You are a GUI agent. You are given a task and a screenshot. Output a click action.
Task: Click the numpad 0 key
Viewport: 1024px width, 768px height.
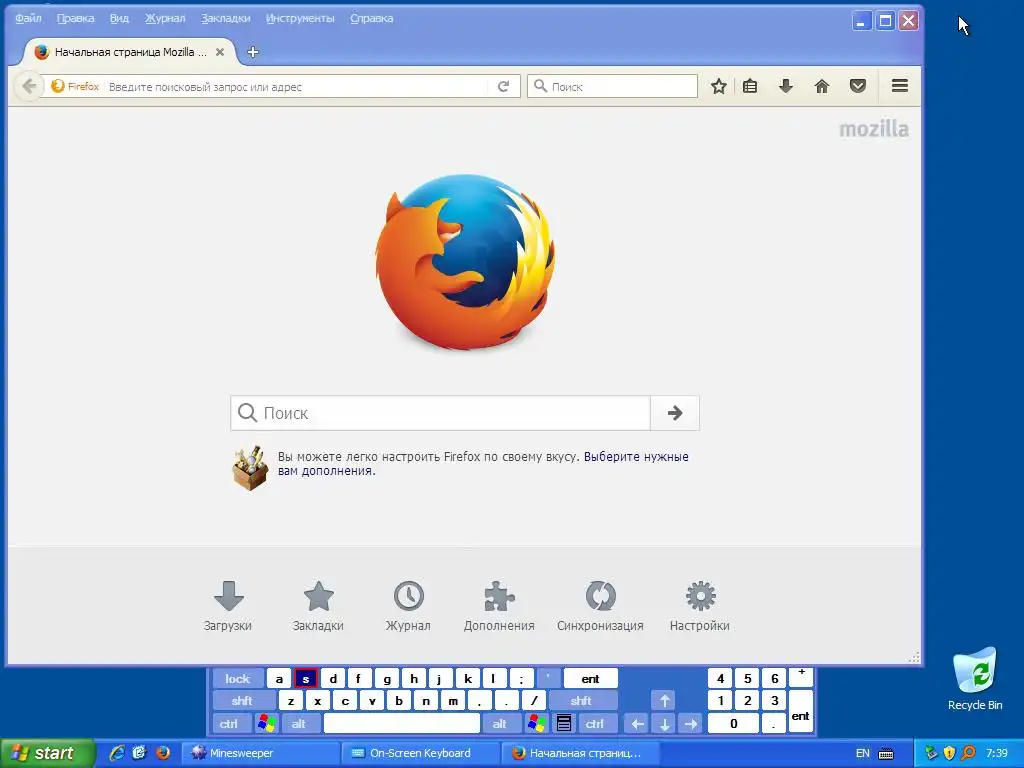734,724
